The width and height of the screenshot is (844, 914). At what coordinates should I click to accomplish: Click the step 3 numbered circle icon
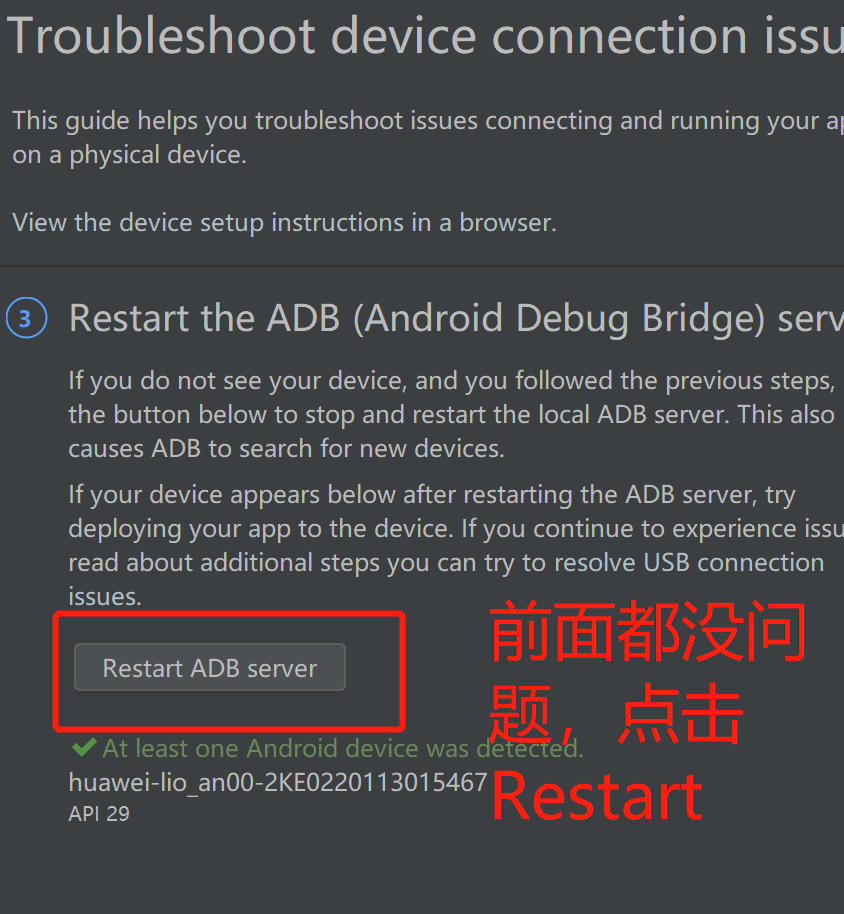(x=26, y=317)
